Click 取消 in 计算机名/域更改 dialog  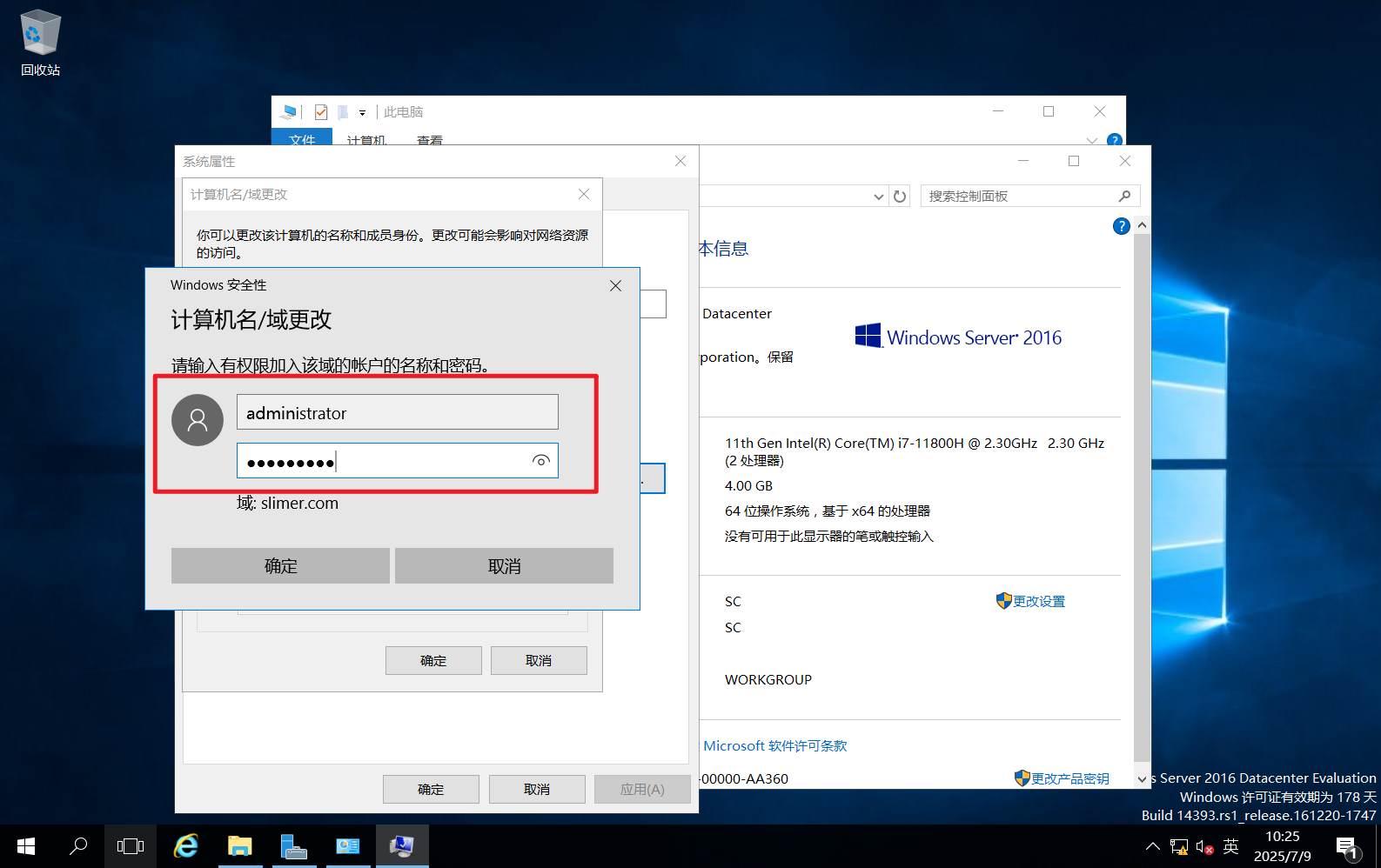point(539,660)
